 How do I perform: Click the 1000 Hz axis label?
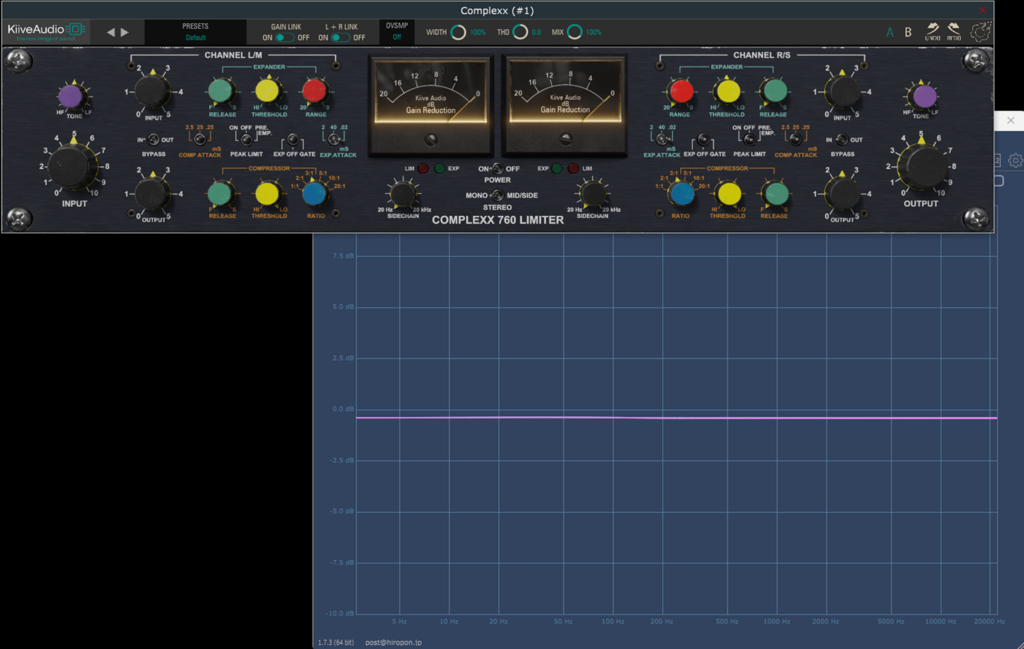pos(776,622)
